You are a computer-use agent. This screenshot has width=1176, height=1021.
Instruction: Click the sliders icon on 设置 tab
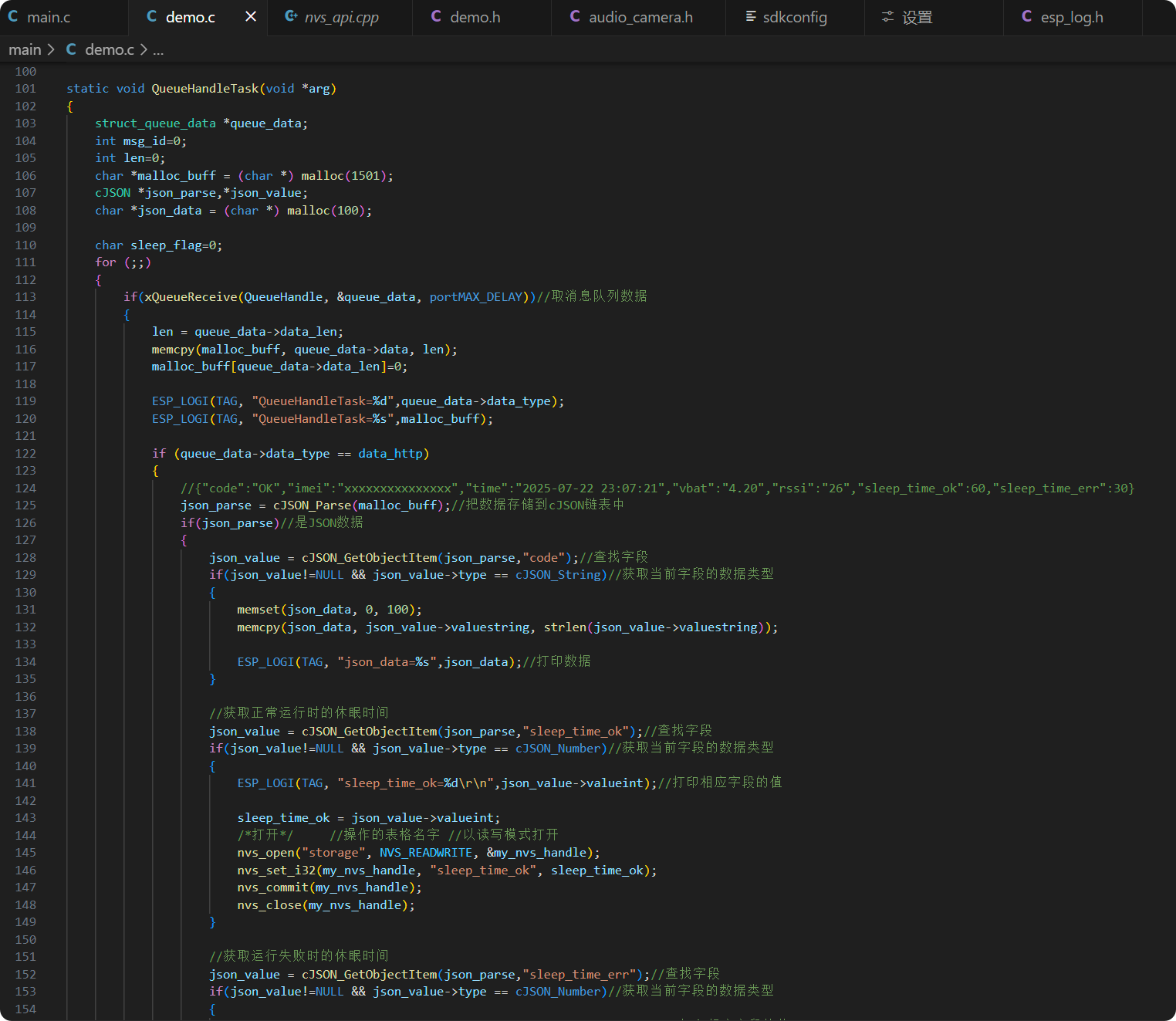[888, 16]
